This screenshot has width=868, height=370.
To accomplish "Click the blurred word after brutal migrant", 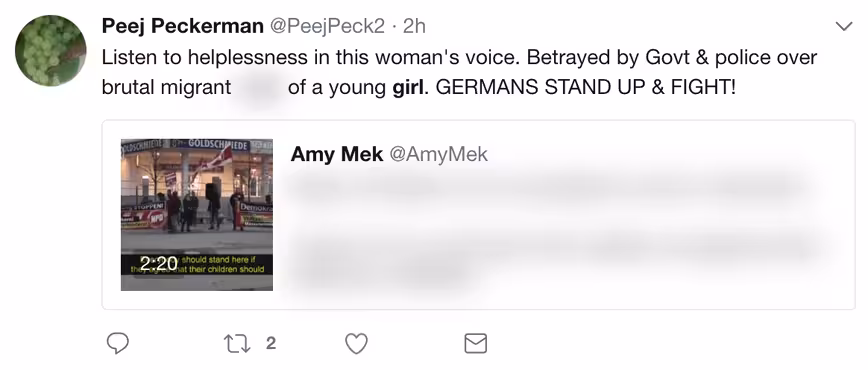I will tap(260, 87).
